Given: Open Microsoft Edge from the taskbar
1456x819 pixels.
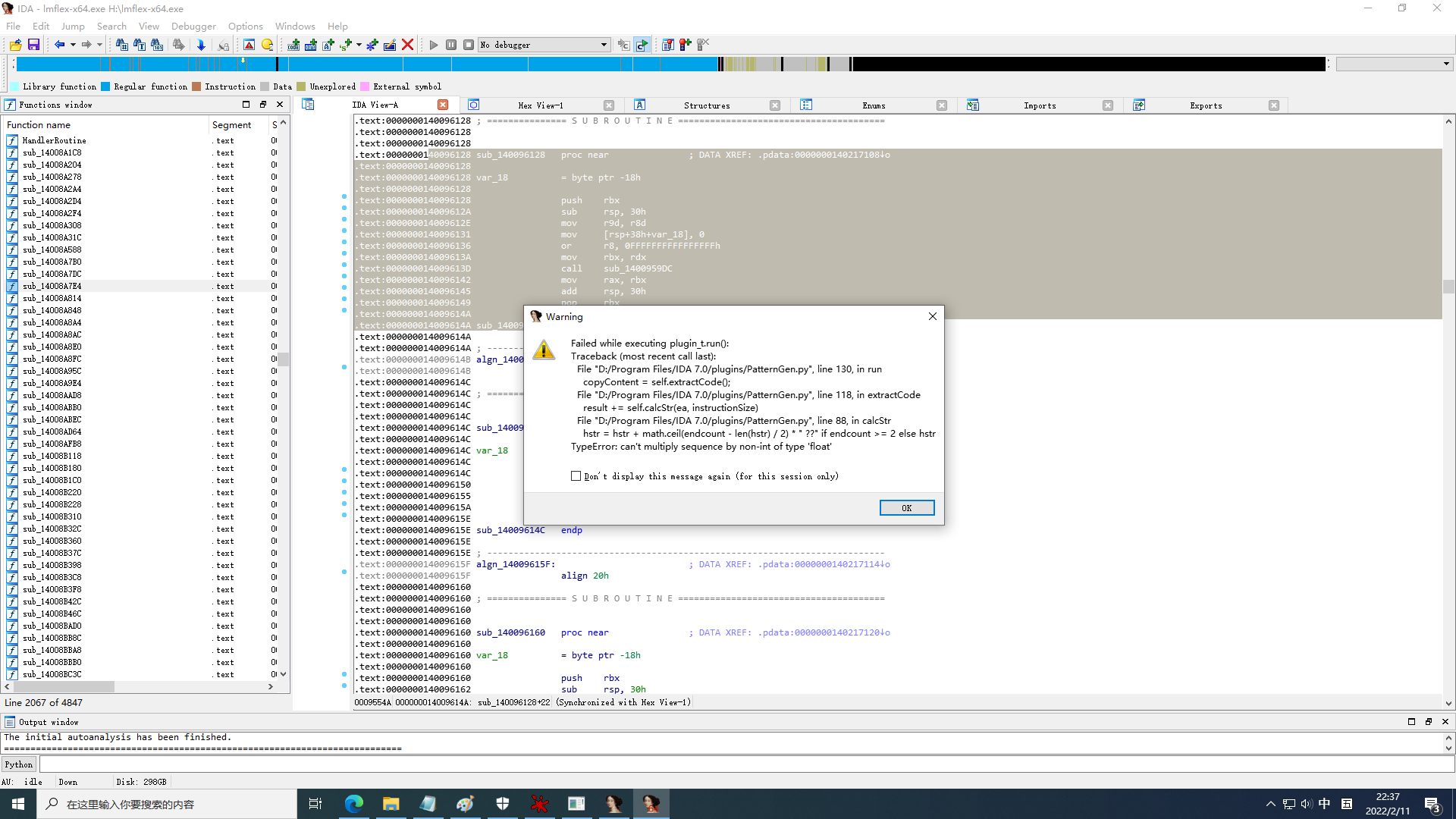Looking at the screenshot, I should click(x=354, y=804).
